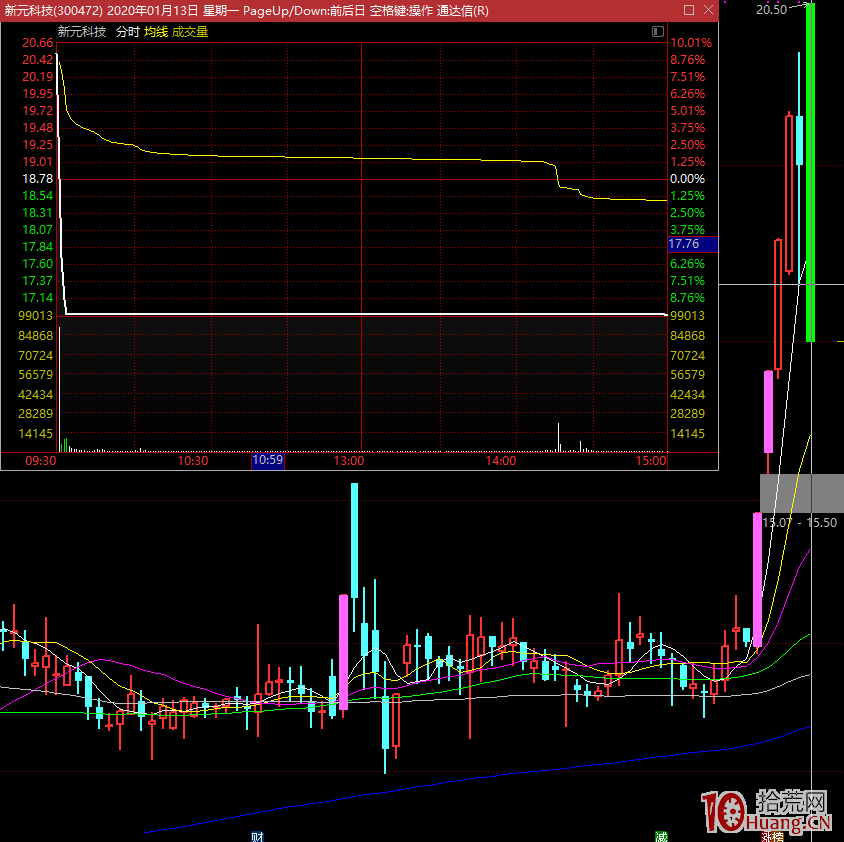This screenshot has width=844, height=842.
Task: Click the 15.07 - 15.50 gap label
Action: [799, 522]
